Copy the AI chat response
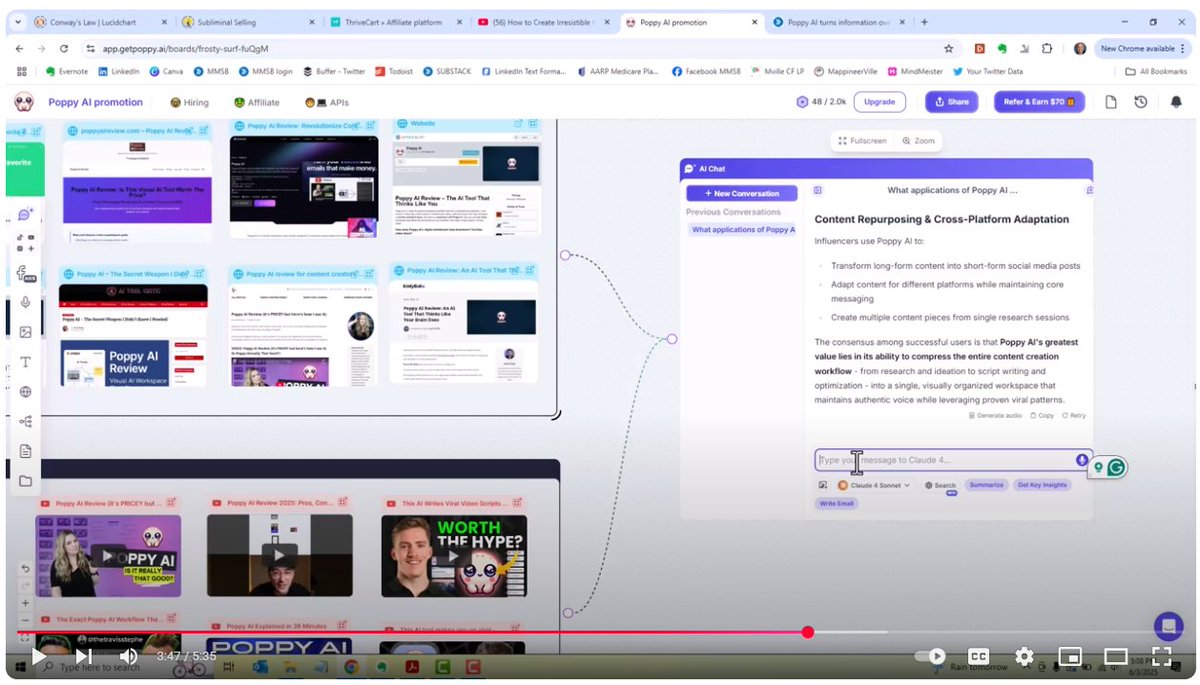The width and height of the screenshot is (1200, 685). [1042, 415]
